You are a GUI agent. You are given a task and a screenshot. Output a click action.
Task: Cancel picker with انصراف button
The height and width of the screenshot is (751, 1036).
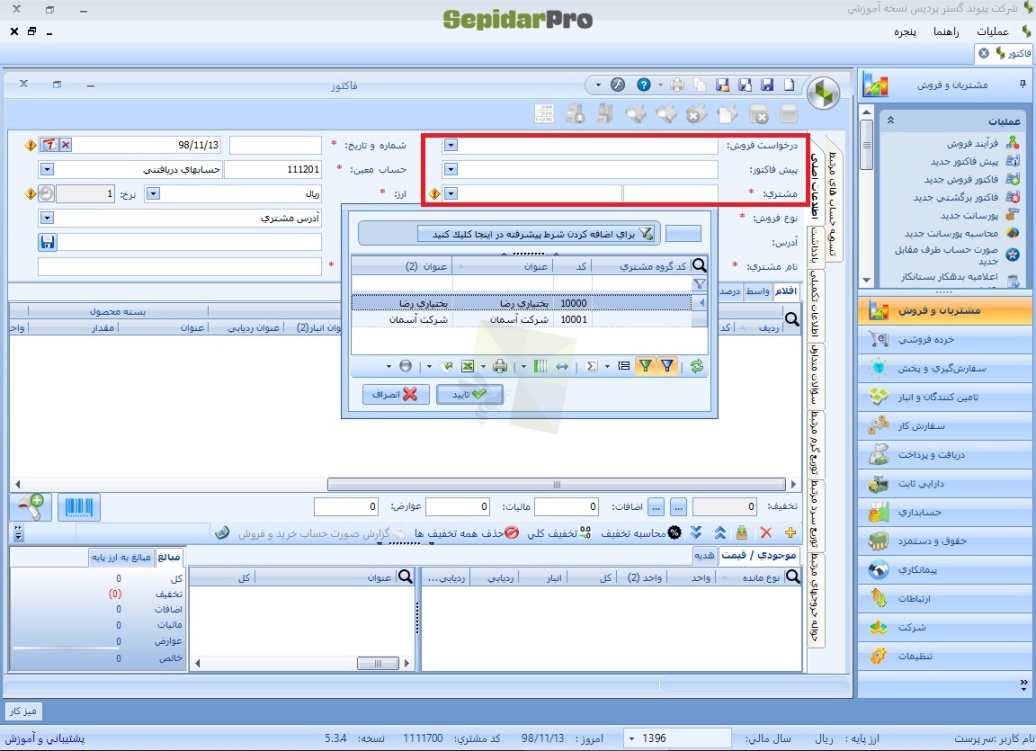pos(395,394)
